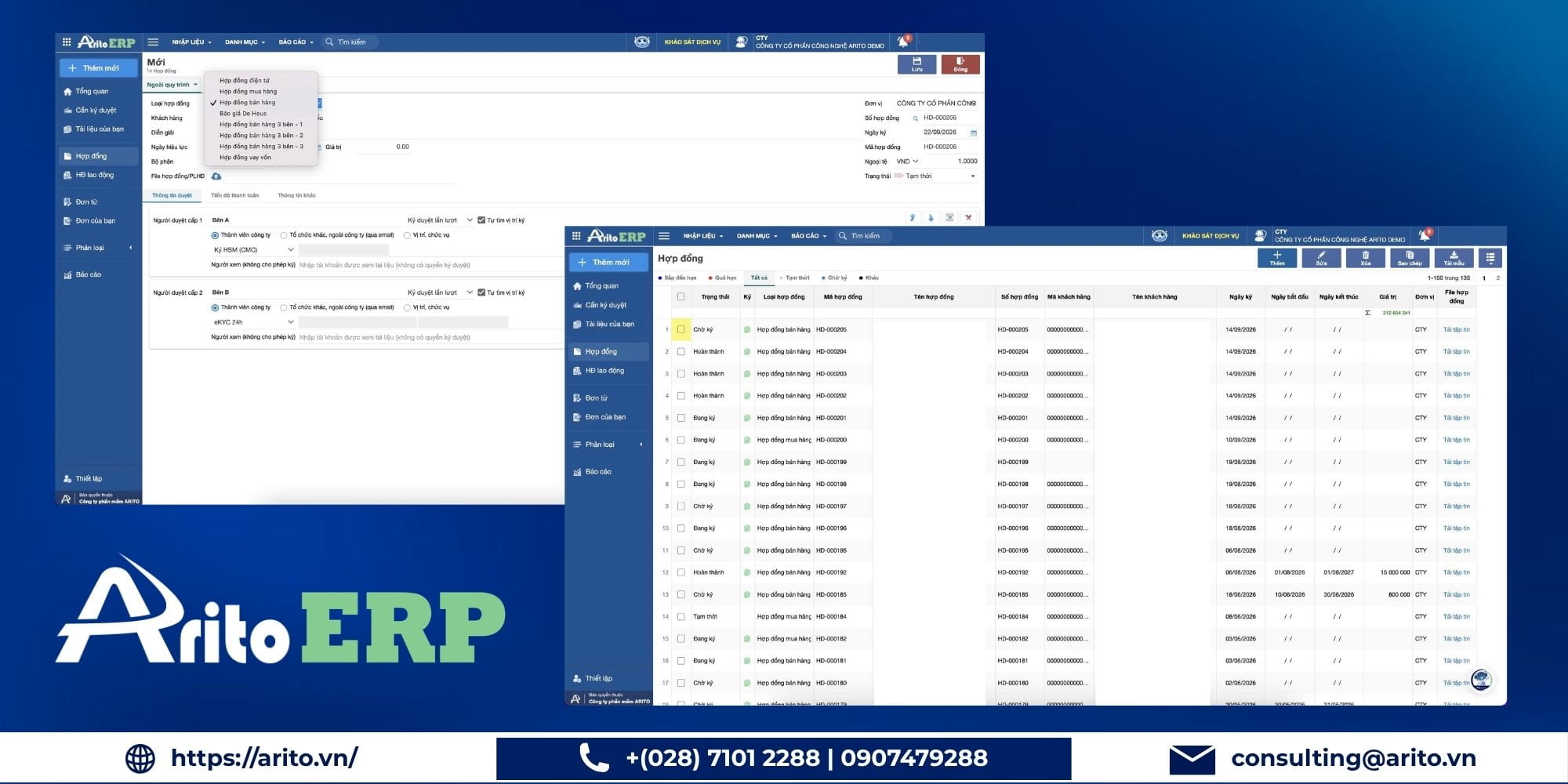1568x784 pixels.
Task: Choose Hợp đồng vay vốn from the contract type list
Action: pyautogui.click(x=245, y=158)
